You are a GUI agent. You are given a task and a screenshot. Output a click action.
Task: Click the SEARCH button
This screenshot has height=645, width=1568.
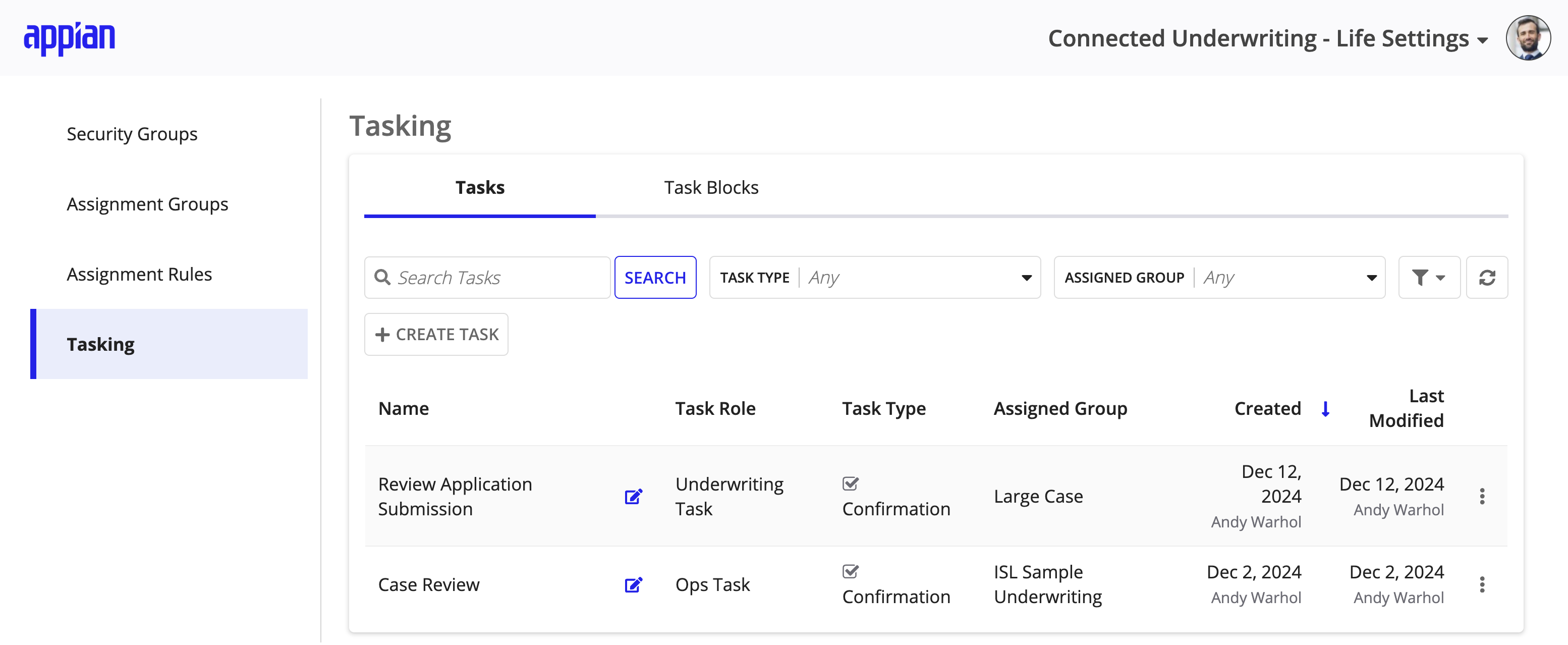point(656,277)
